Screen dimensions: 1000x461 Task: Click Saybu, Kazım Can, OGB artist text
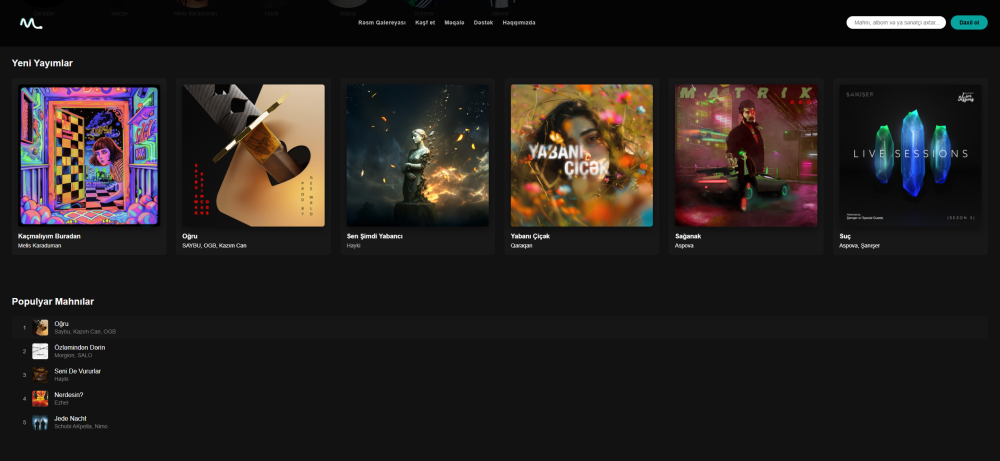point(85,332)
